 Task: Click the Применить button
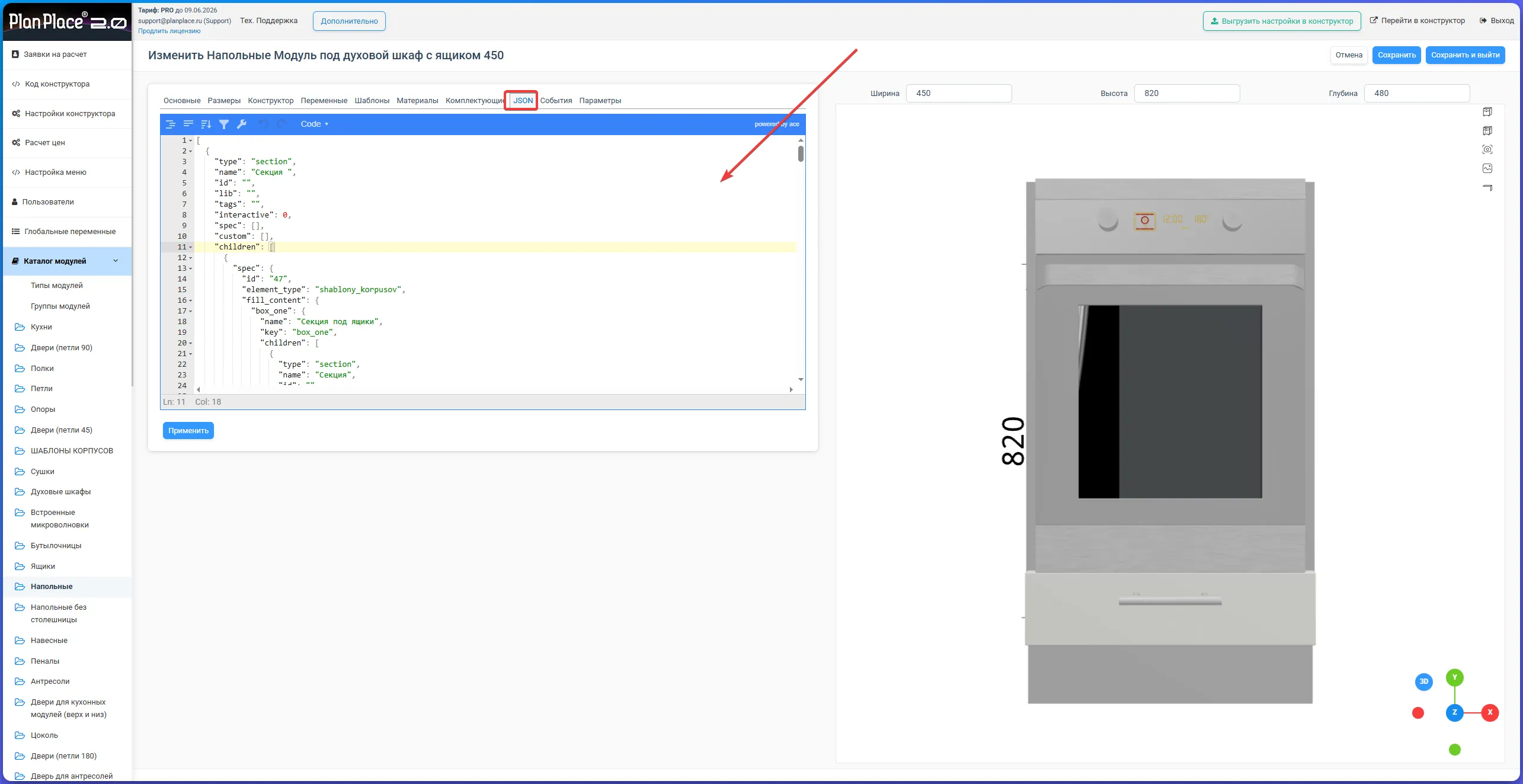click(x=188, y=431)
